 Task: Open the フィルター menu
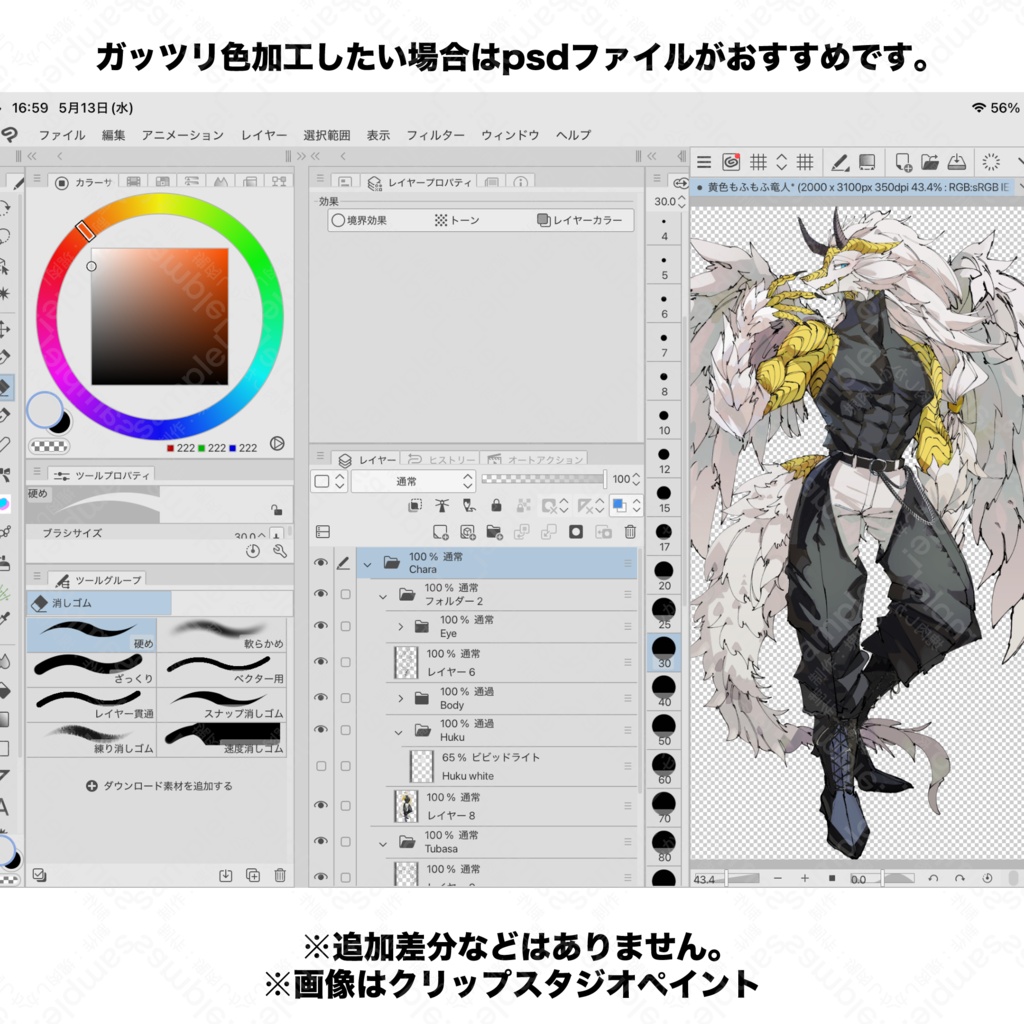(436, 135)
